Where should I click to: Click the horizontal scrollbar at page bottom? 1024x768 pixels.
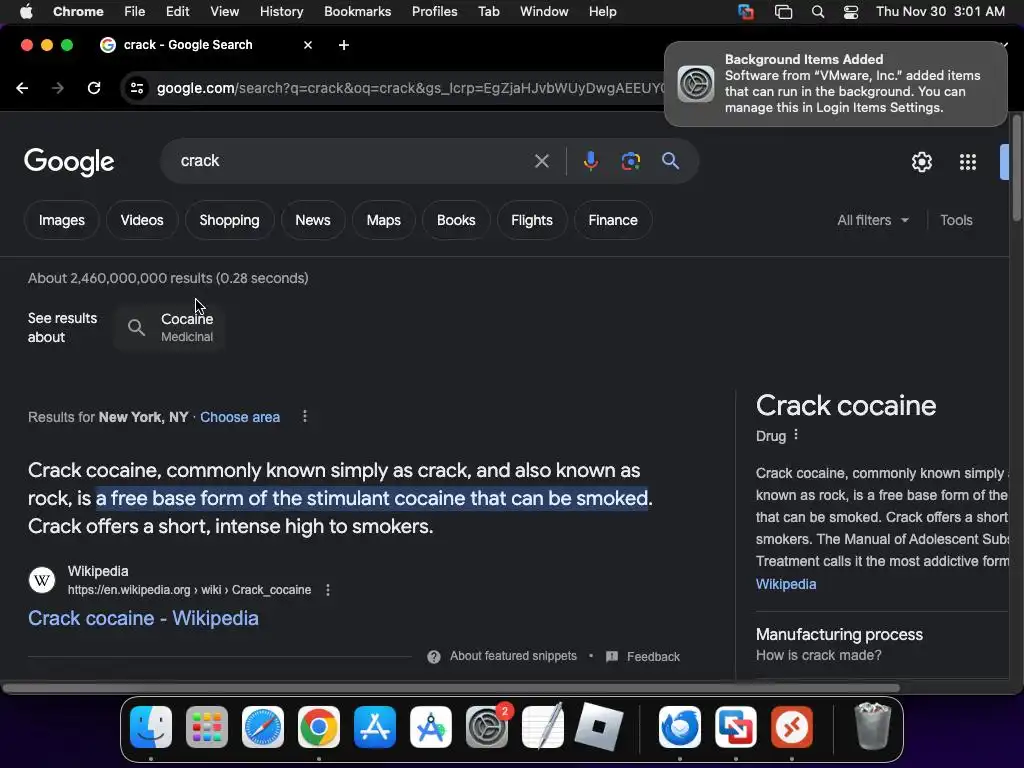pyautogui.click(x=451, y=688)
